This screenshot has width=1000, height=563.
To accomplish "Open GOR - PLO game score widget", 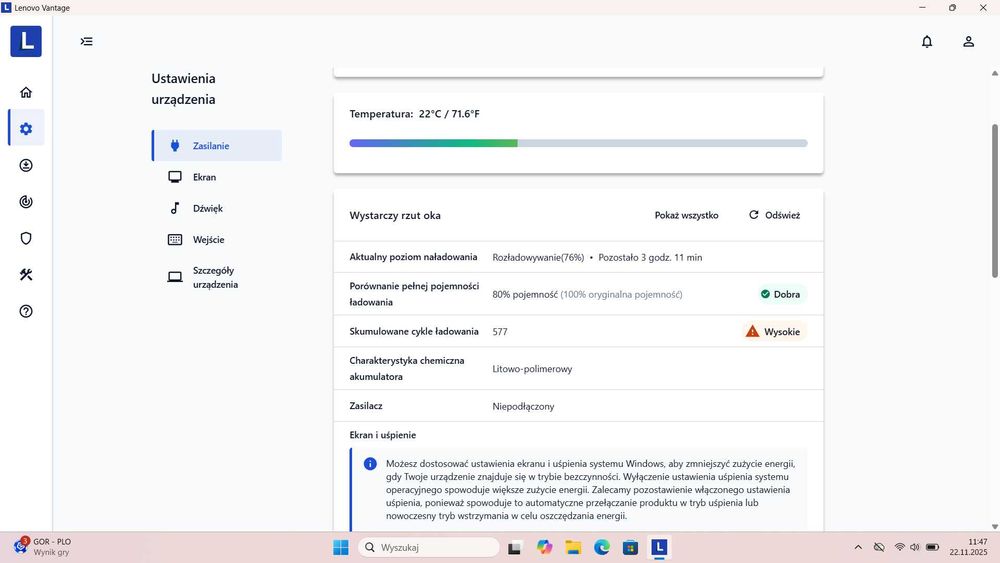I will (x=42, y=547).
